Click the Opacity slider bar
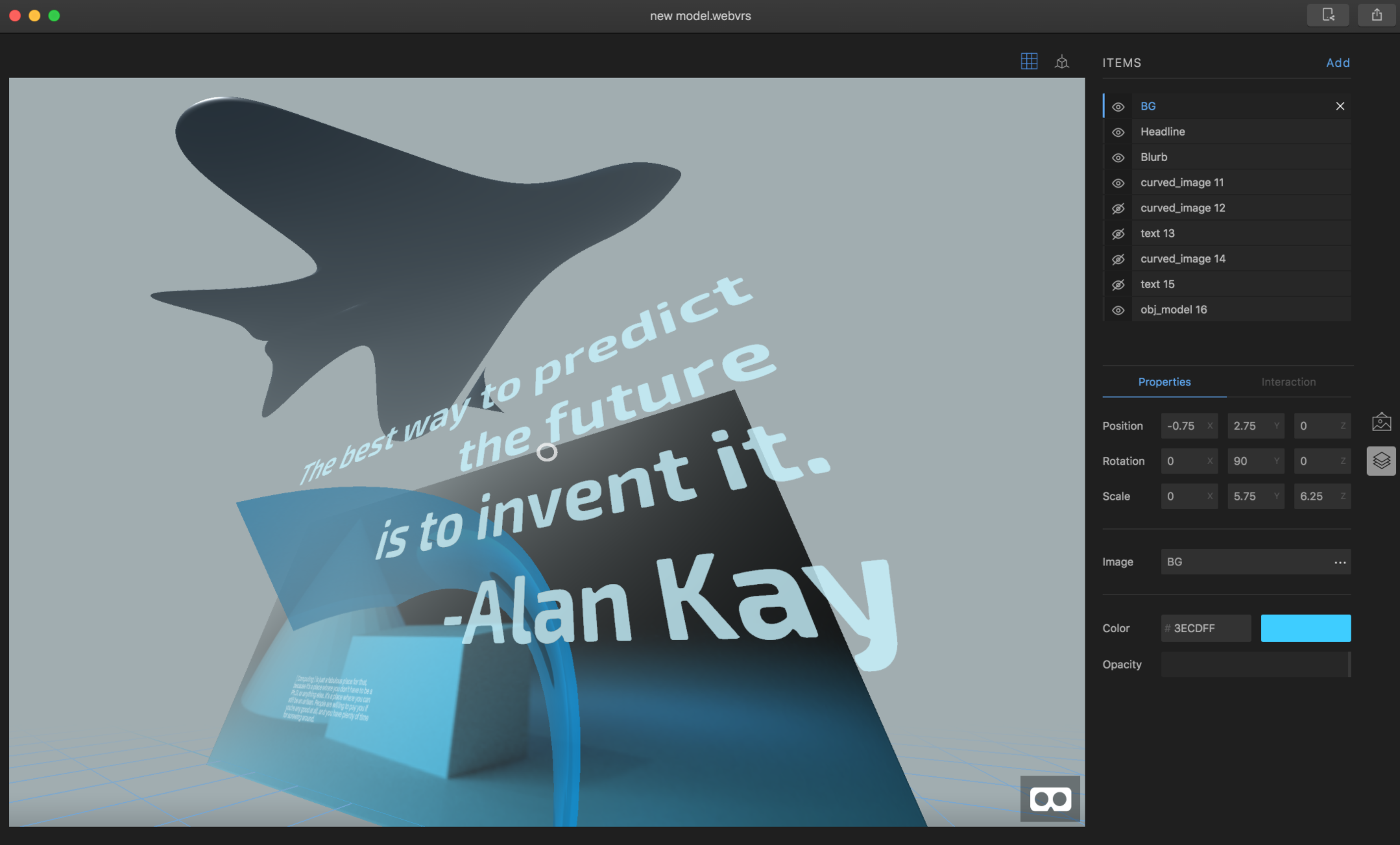 pos(1255,665)
